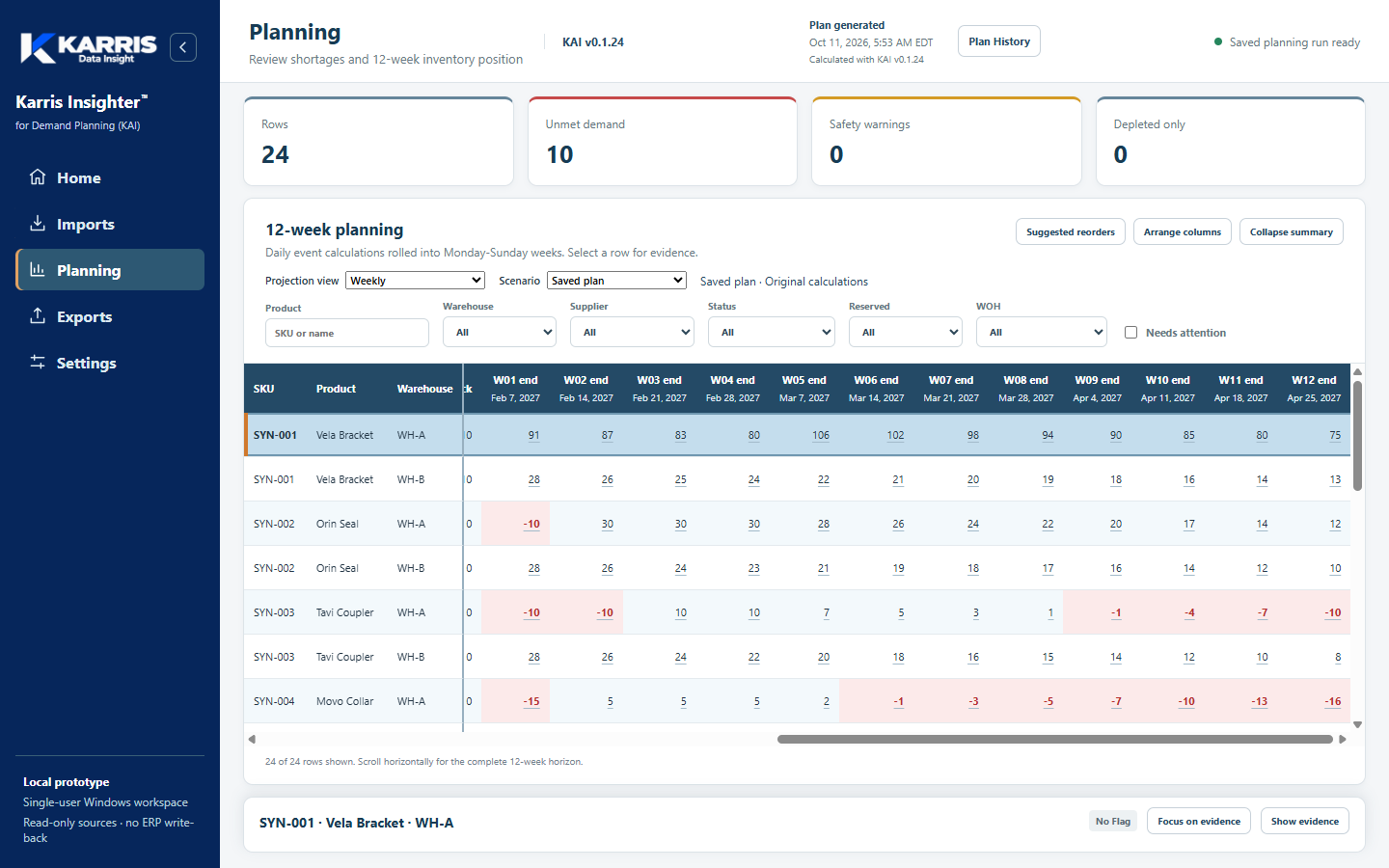Click the Imports download icon
The height and width of the screenshot is (868, 1389).
click(x=38, y=224)
